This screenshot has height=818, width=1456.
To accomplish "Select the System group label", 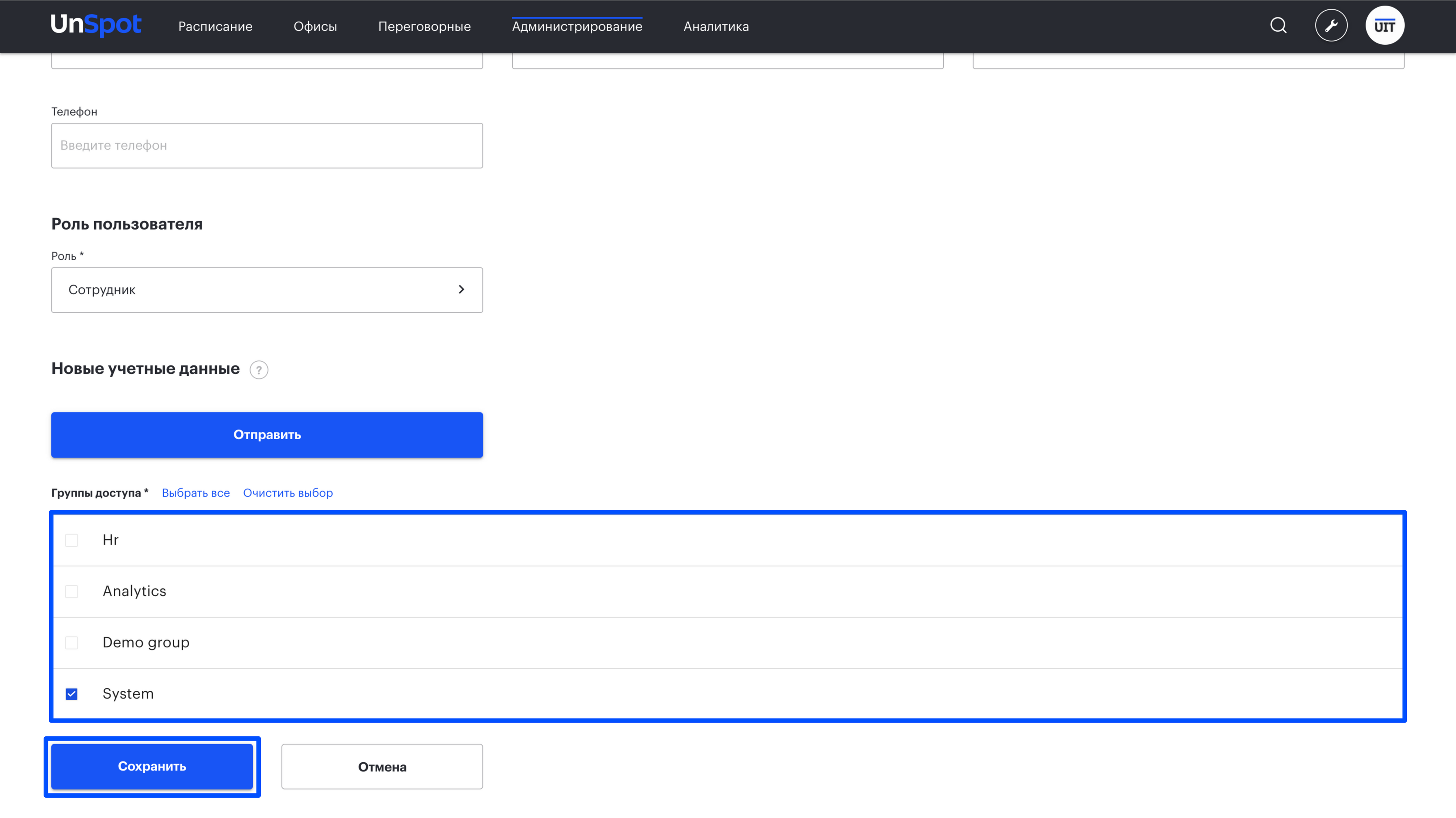I will (x=128, y=694).
